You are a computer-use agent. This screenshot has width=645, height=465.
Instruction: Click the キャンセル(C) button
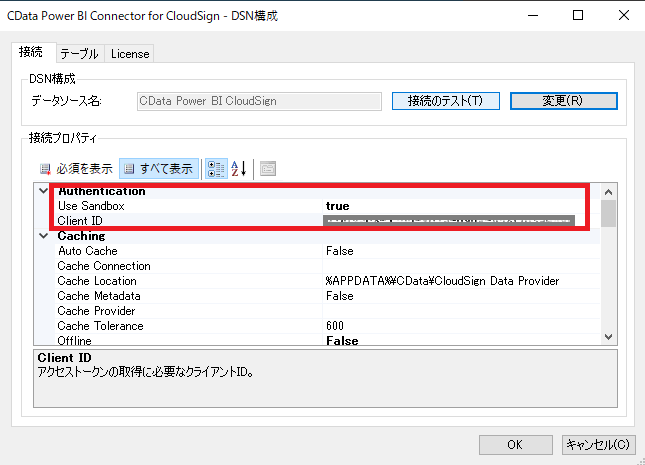[x=598, y=445]
